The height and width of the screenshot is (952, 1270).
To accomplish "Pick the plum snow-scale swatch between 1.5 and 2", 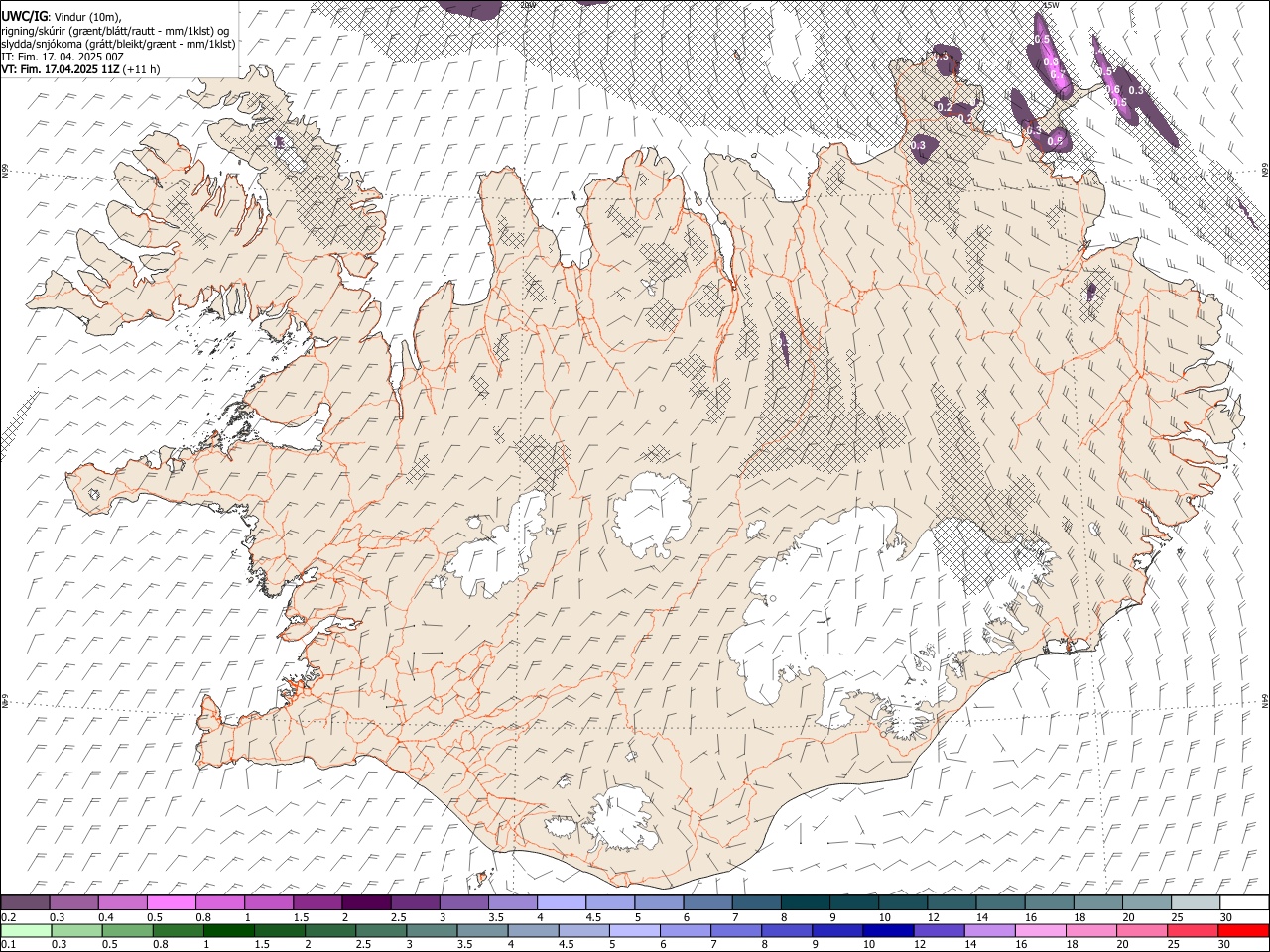I will click(x=317, y=902).
